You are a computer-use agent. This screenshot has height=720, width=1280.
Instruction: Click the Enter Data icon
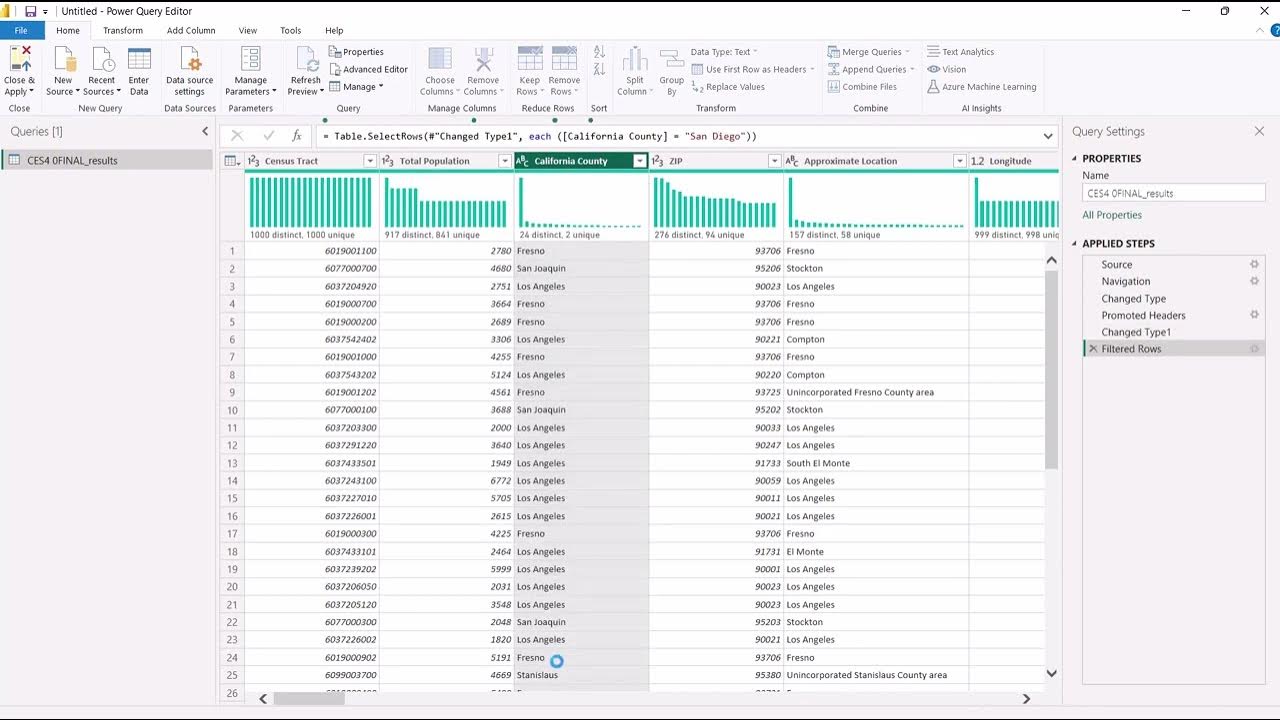(x=139, y=59)
